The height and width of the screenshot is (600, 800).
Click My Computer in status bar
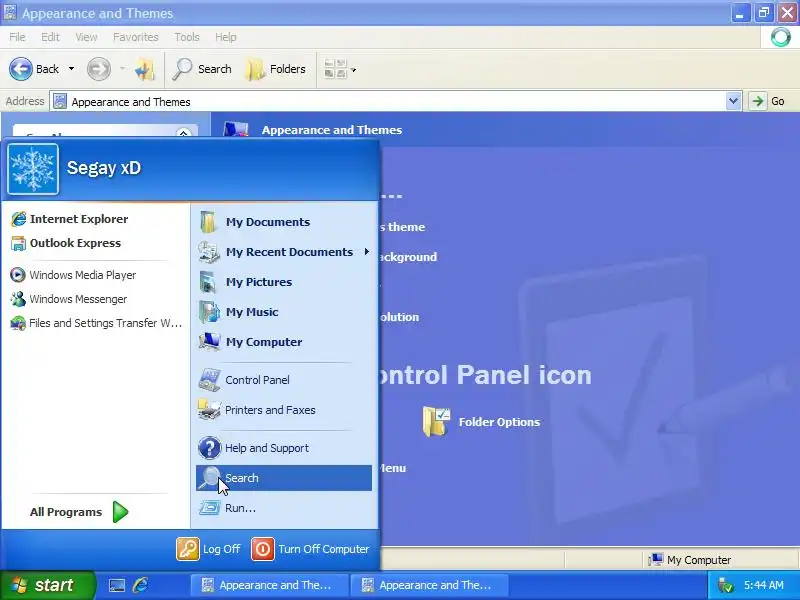tap(689, 560)
